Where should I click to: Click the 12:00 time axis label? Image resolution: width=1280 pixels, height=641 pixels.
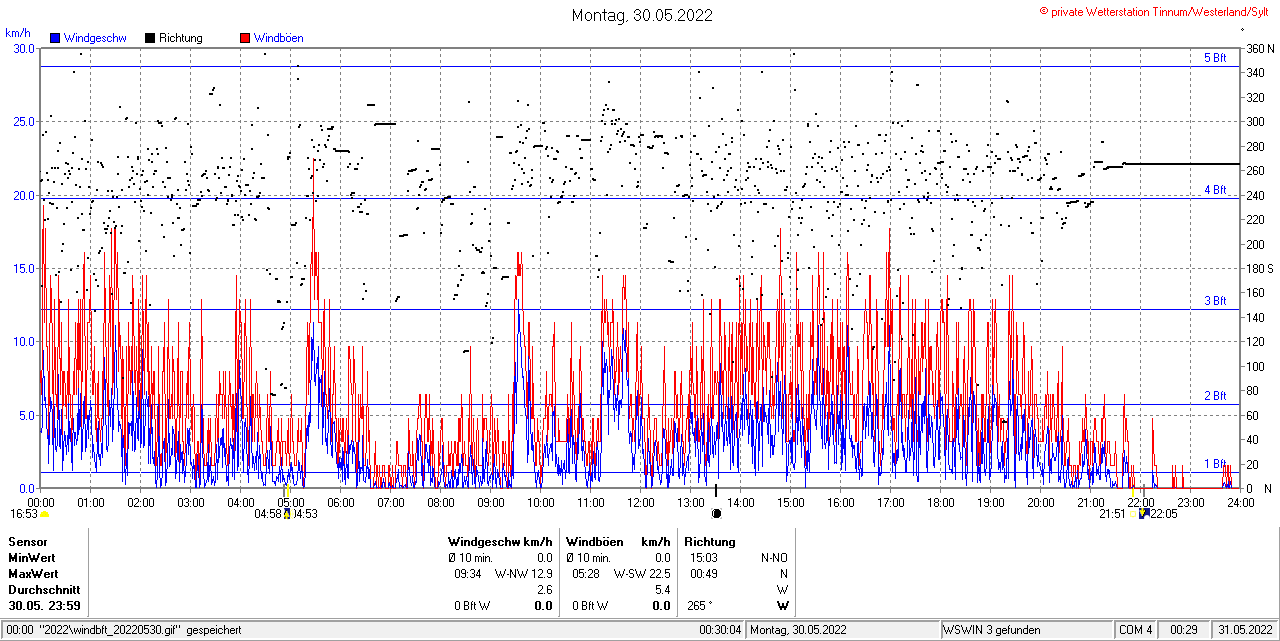tap(641, 502)
